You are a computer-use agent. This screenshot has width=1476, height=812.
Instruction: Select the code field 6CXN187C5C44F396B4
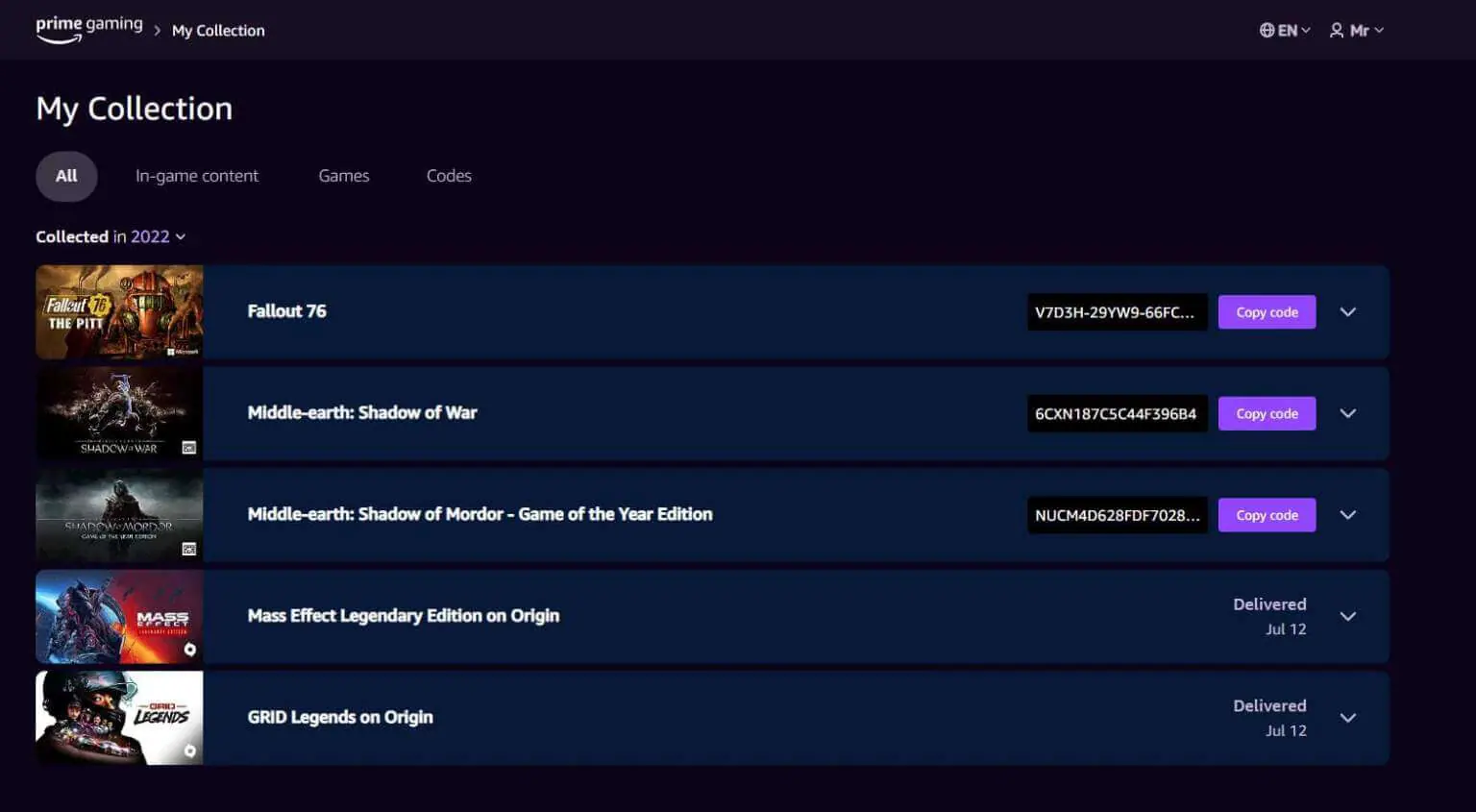click(x=1118, y=413)
